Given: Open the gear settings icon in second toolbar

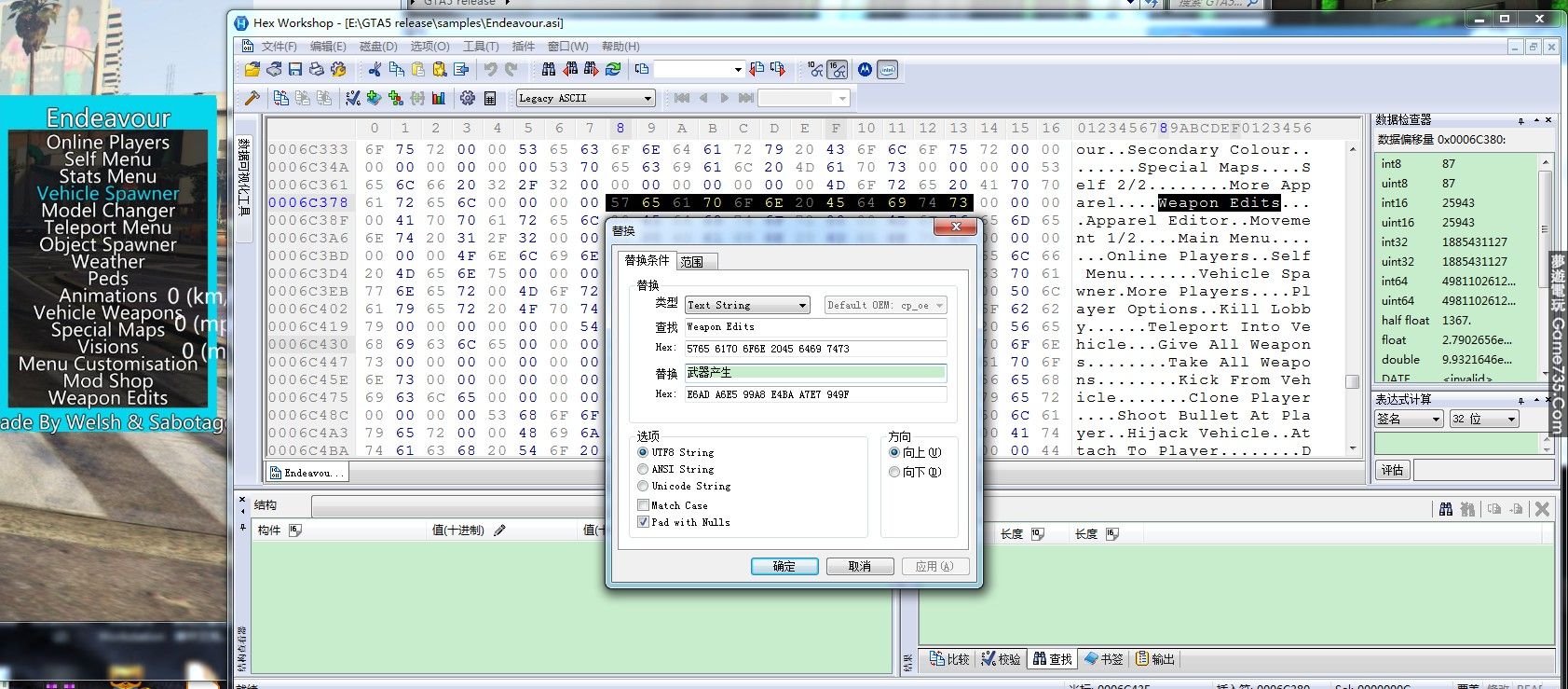Looking at the screenshot, I should (468, 98).
